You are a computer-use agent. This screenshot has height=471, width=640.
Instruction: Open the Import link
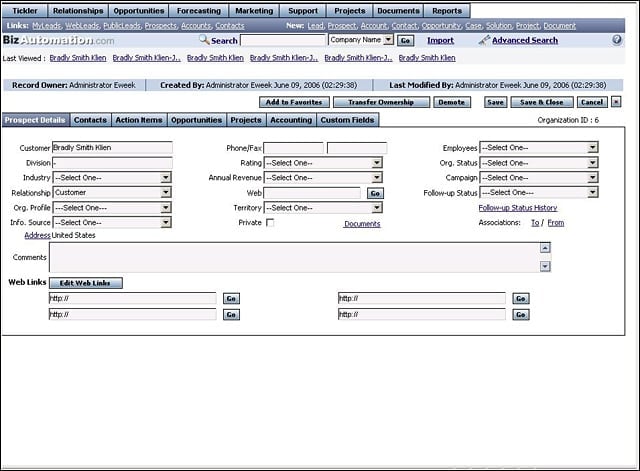pyautogui.click(x=440, y=40)
